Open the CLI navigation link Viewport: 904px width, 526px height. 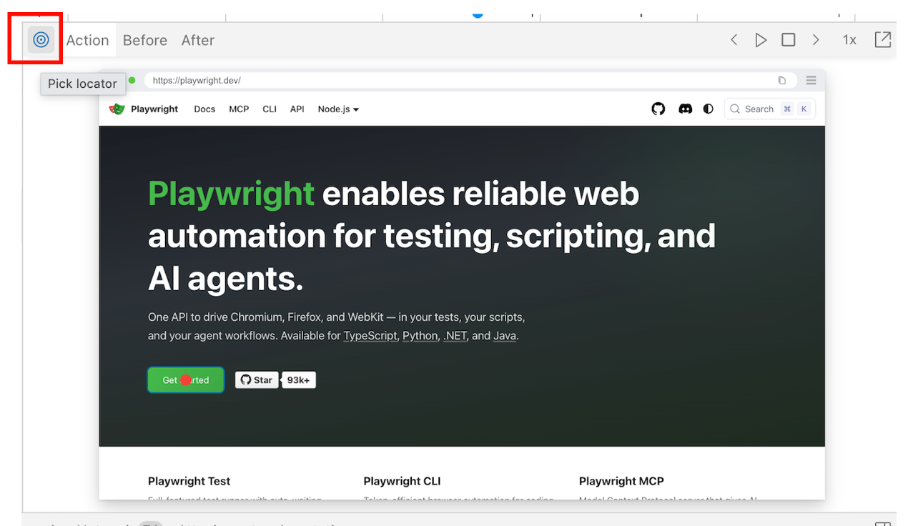[x=269, y=109]
